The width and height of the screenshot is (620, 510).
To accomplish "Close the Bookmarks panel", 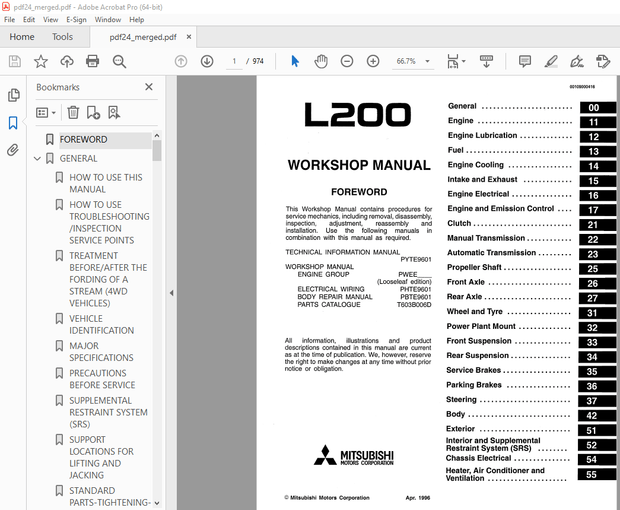I will [149, 87].
